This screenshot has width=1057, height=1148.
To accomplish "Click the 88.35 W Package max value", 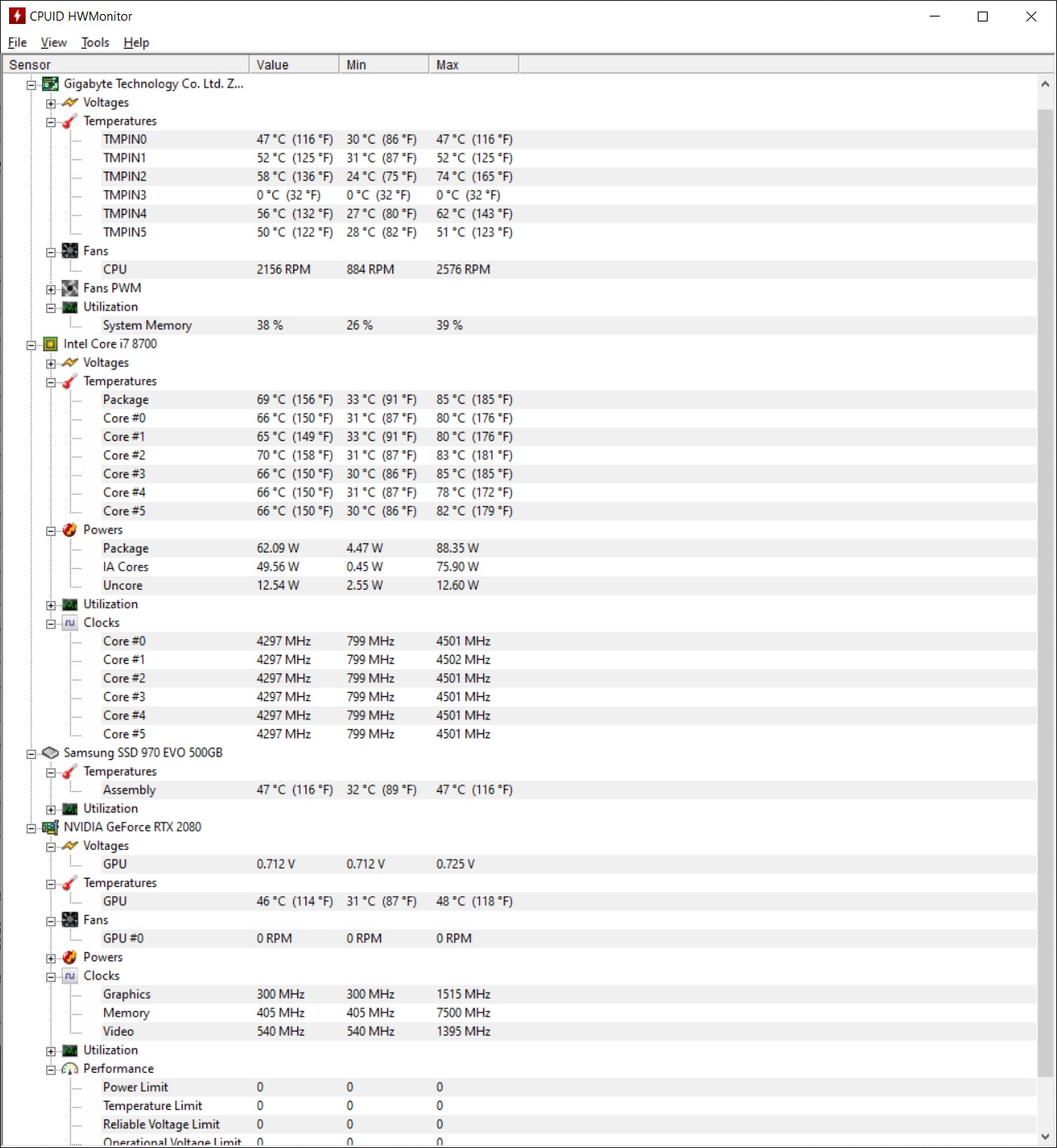I will (x=457, y=548).
